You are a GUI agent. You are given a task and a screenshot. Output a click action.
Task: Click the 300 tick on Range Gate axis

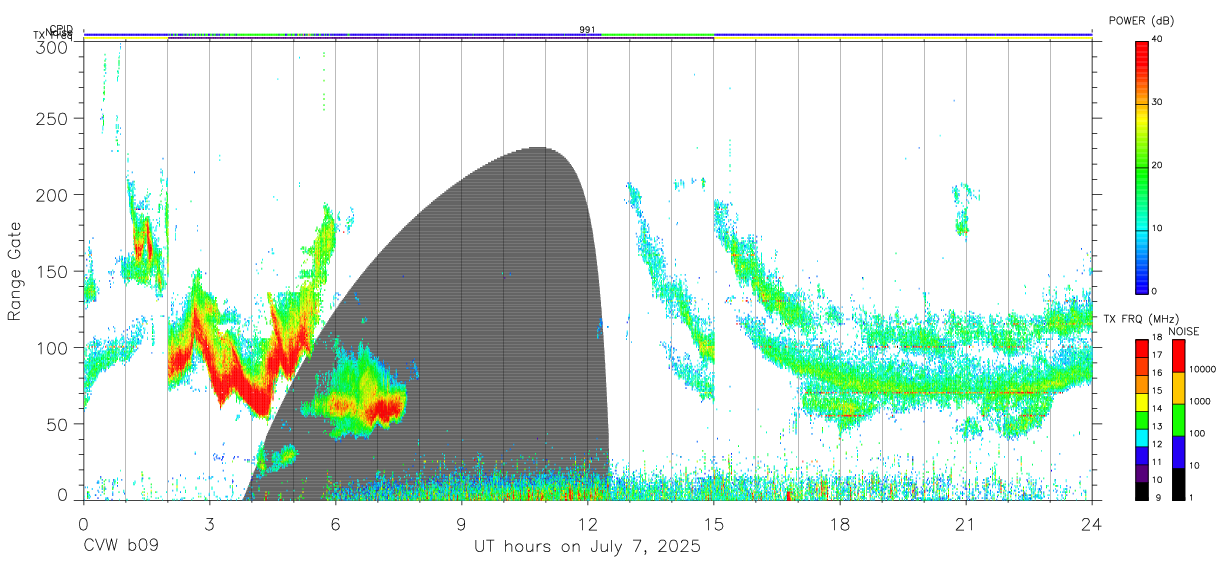(50, 46)
